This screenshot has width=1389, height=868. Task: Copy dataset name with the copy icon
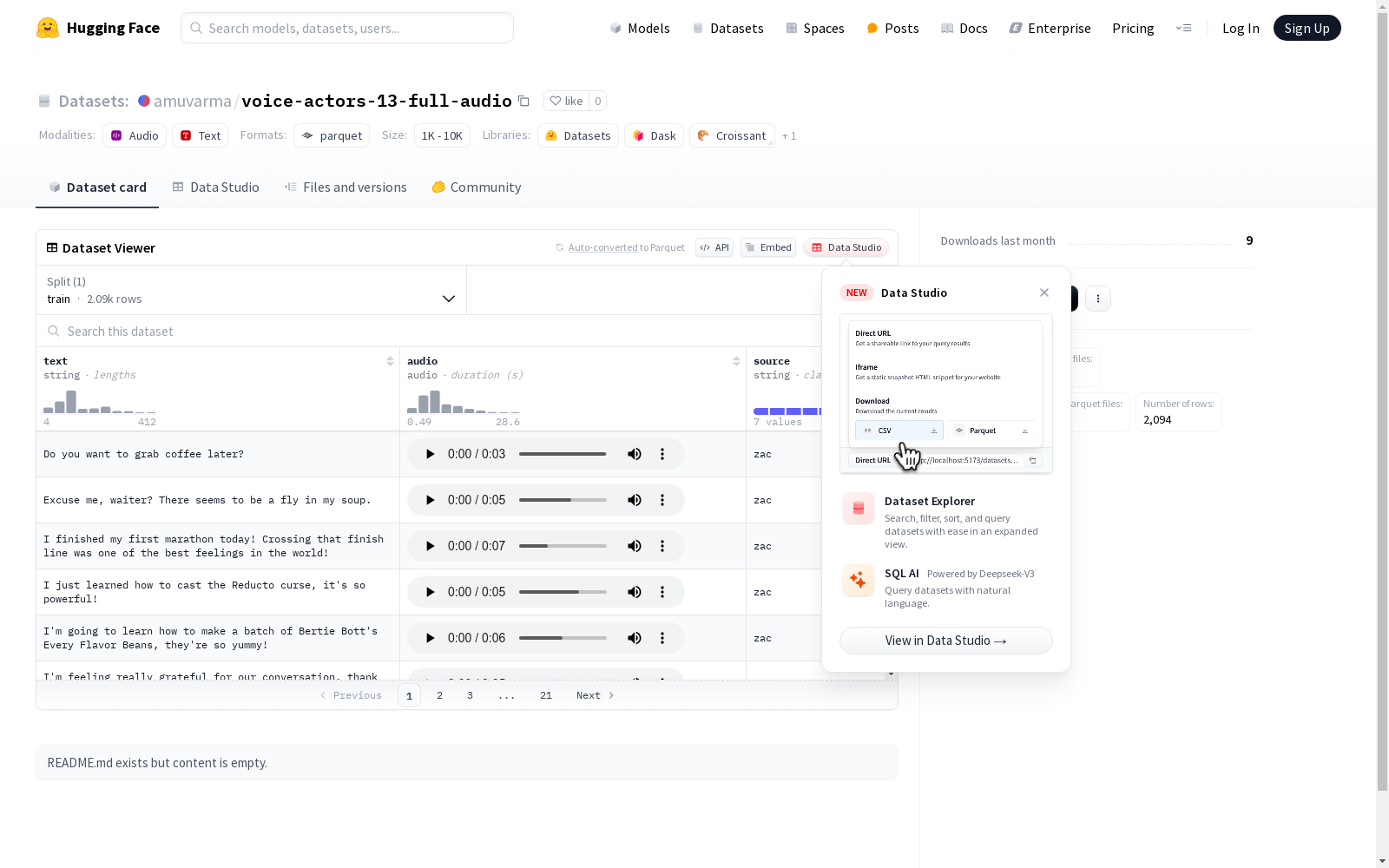point(523,101)
